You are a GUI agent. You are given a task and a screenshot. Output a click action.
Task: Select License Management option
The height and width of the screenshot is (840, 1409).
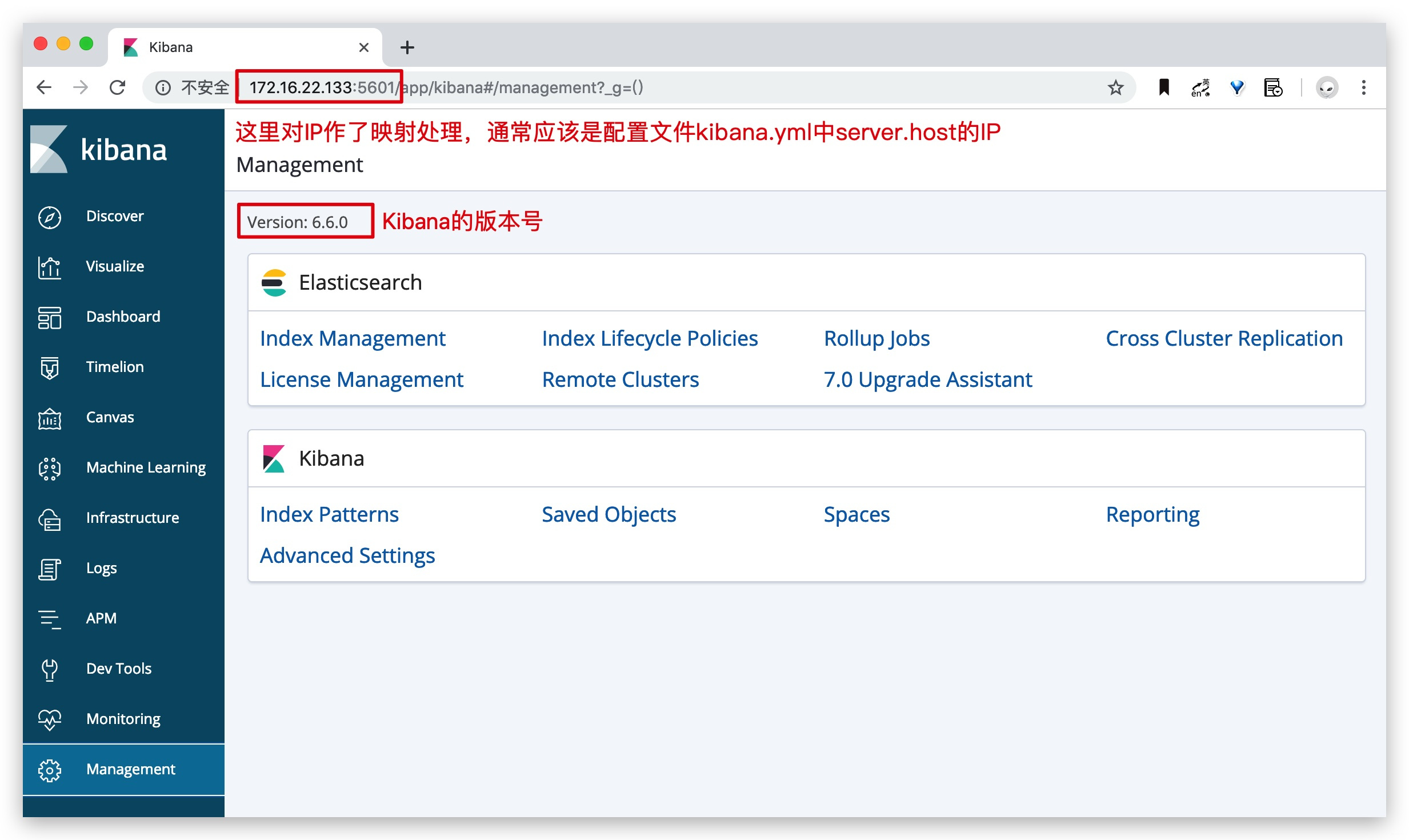[x=363, y=378]
